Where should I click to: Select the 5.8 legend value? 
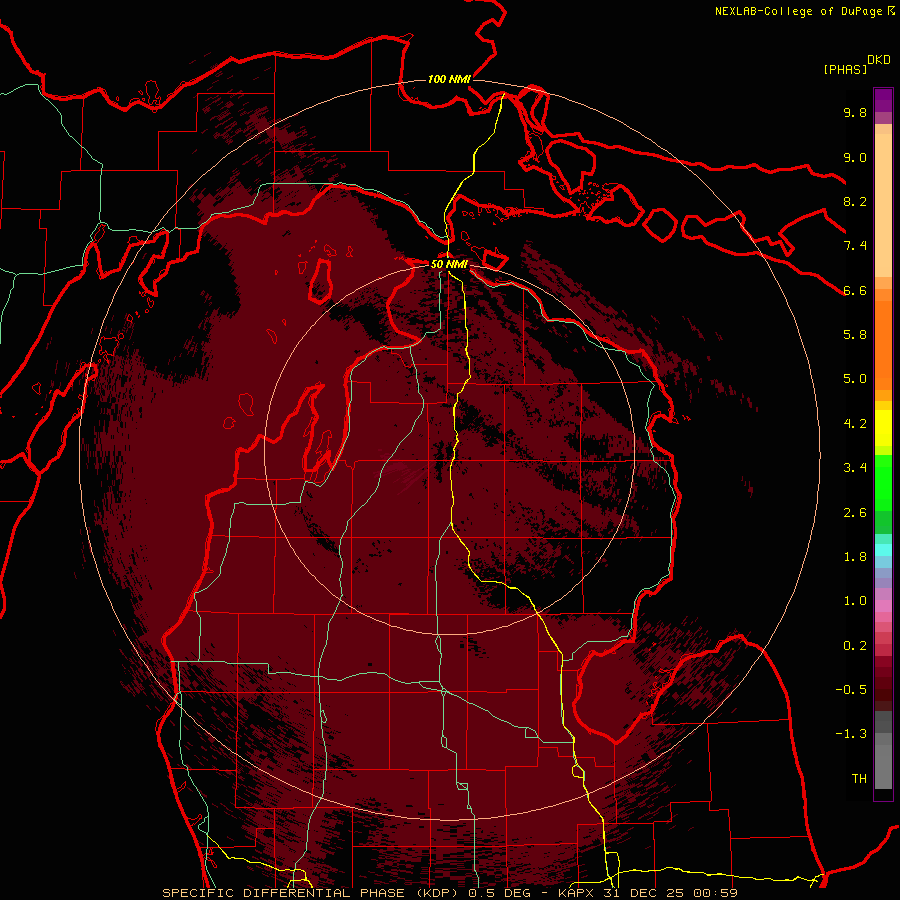coord(855,335)
